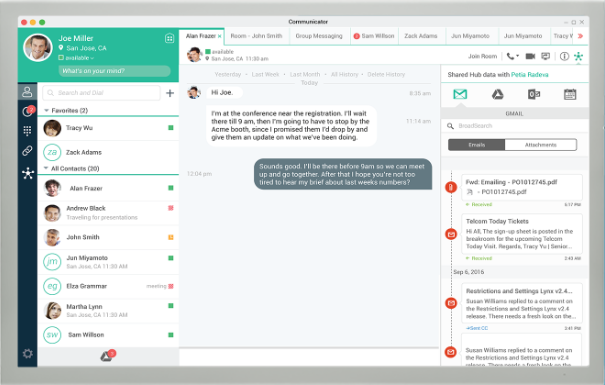Select the calendar icon in Hub panel
Viewport: 605px width, 385px height.
[570, 94]
